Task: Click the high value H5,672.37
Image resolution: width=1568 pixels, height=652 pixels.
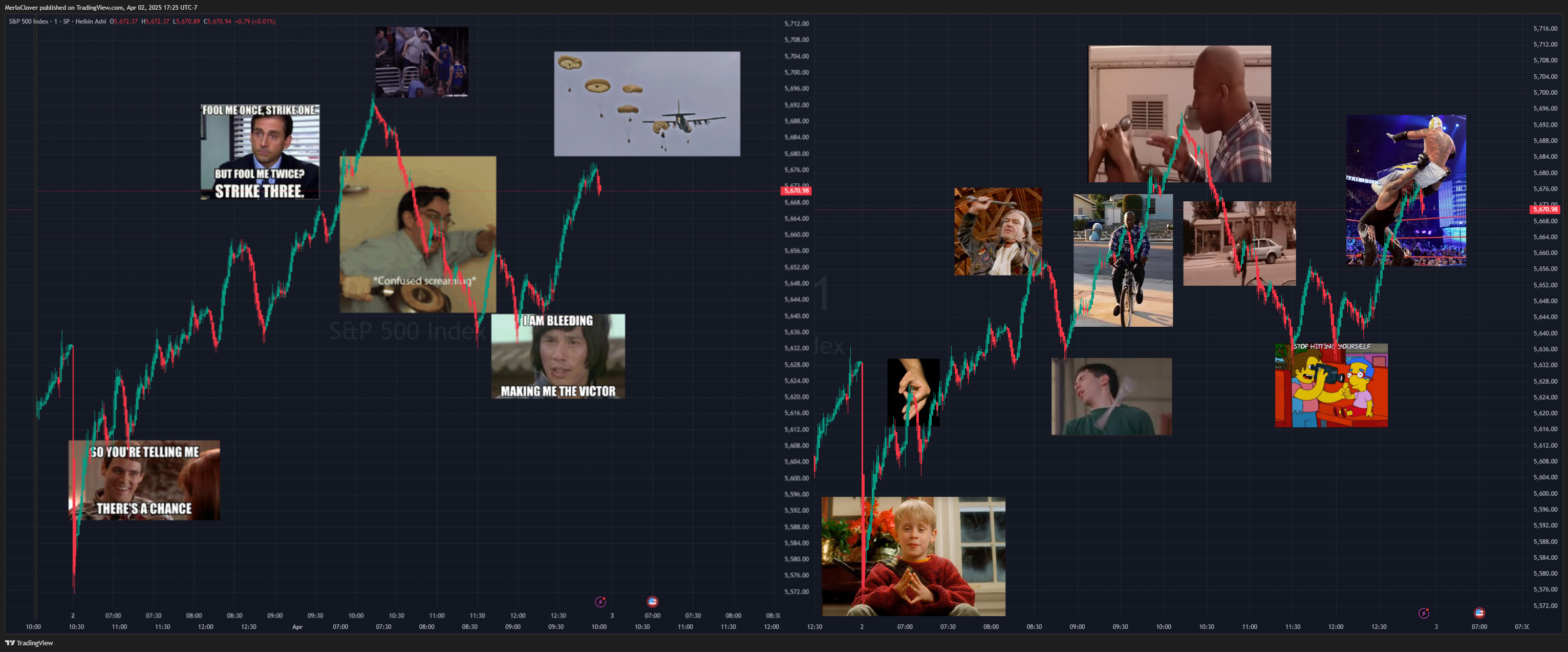Action: pos(155,22)
